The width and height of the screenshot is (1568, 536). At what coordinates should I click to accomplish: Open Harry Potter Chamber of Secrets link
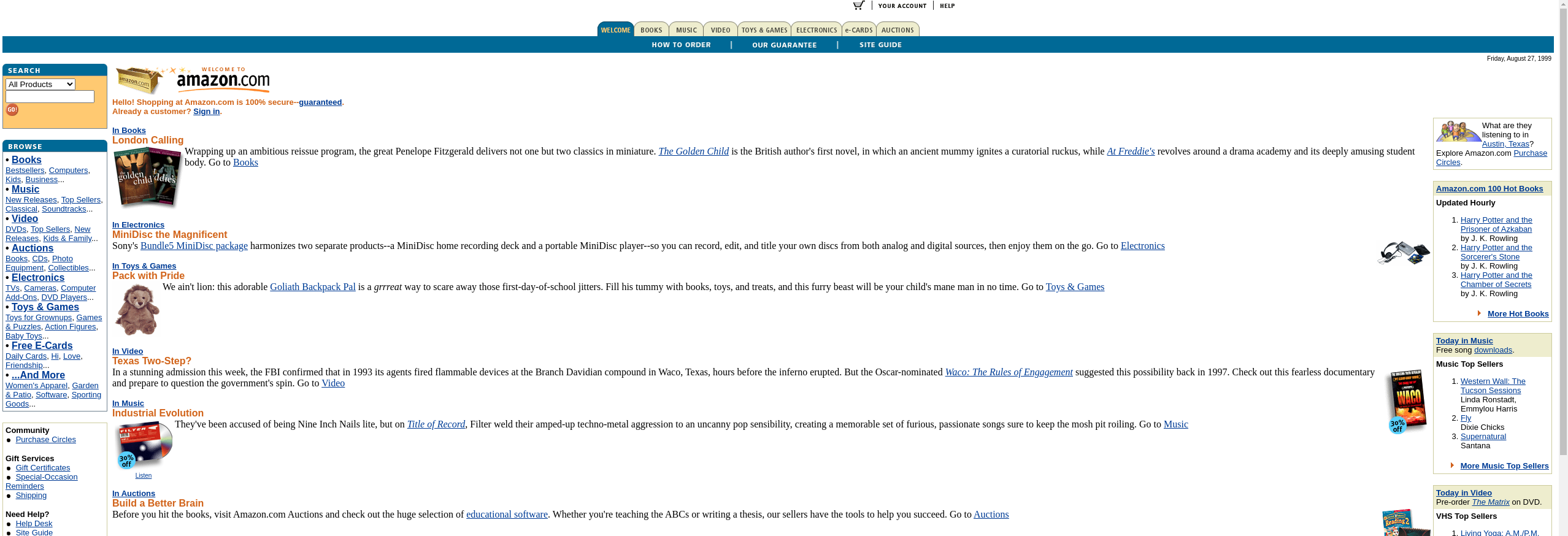click(1496, 280)
